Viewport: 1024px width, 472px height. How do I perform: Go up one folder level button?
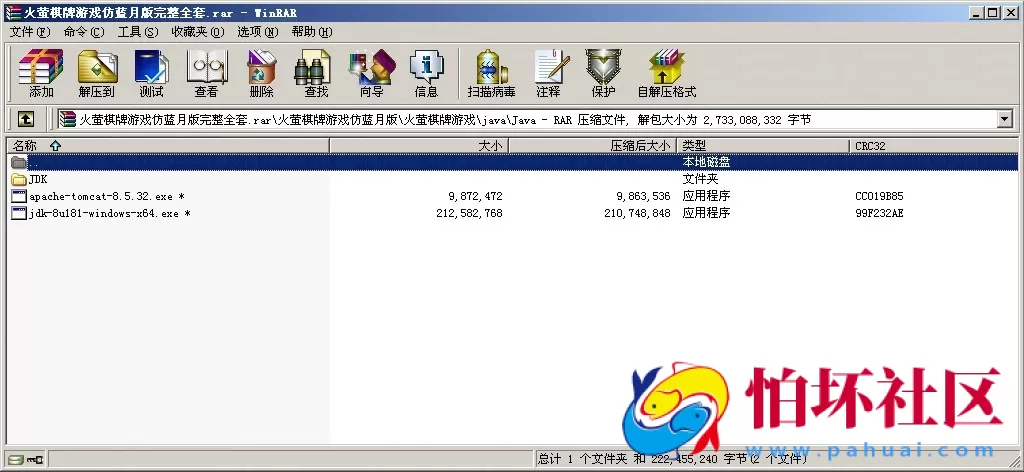(x=26, y=120)
